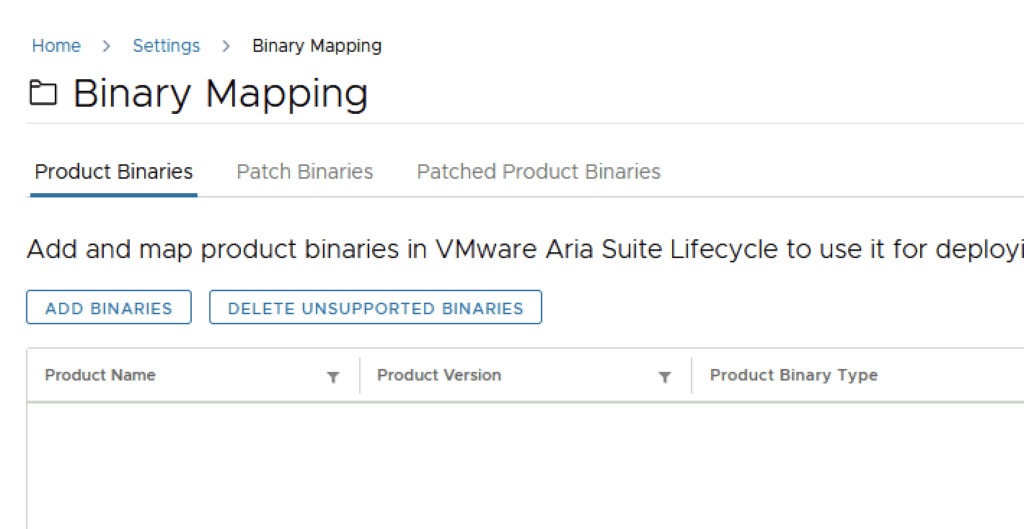The height and width of the screenshot is (529, 1024).
Task: Open the Product Name filter icon
Action: [333, 377]
